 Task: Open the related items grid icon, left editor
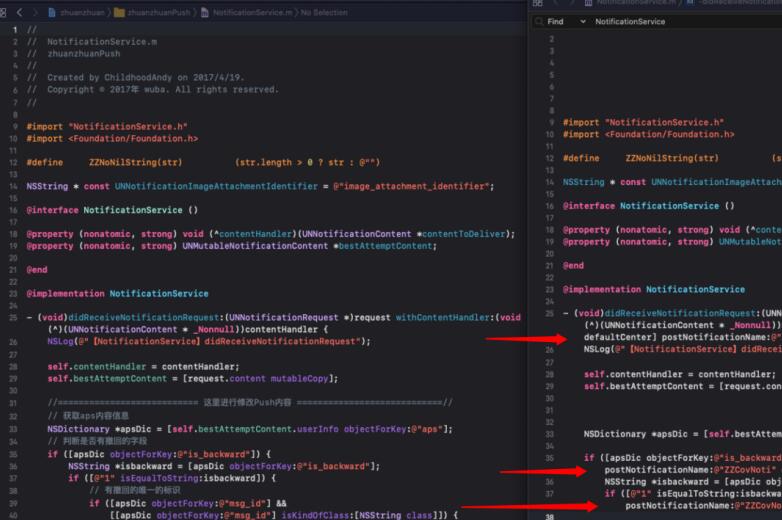4,12
